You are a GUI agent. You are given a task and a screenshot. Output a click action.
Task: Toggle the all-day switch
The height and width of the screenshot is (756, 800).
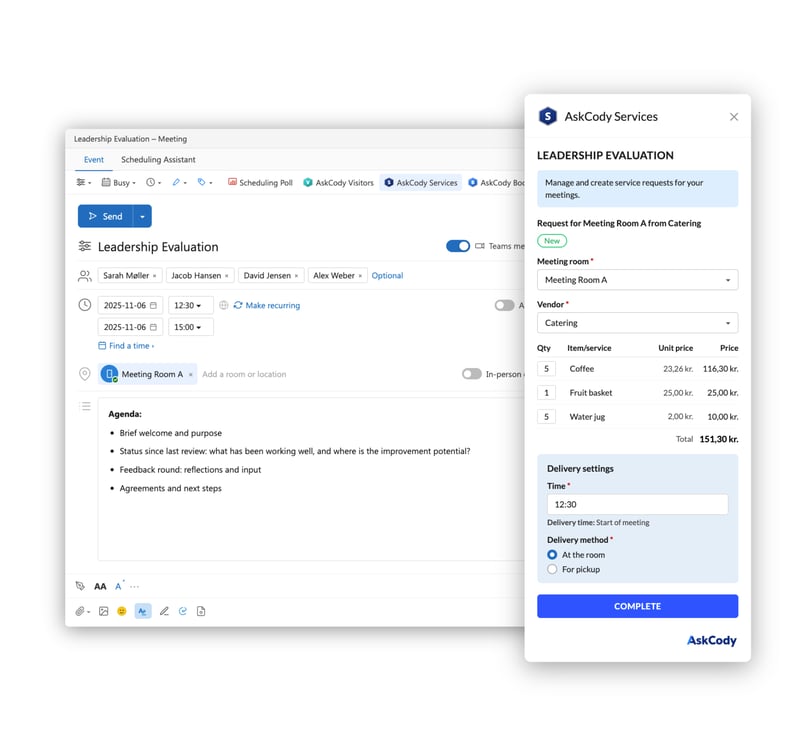(504, 305)
